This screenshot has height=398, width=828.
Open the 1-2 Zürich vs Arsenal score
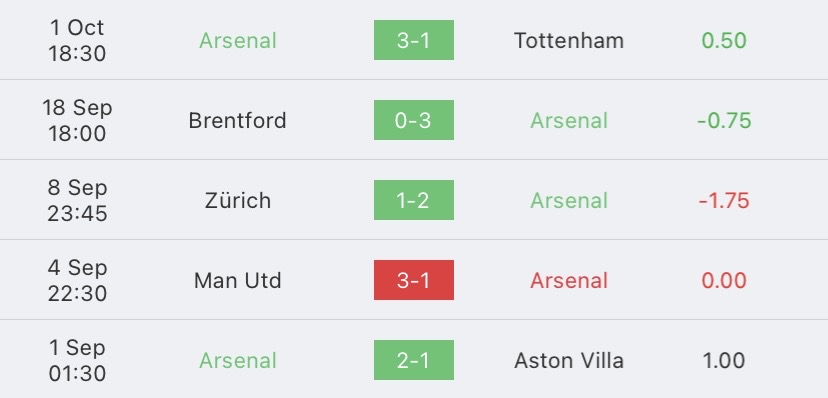pyautogui.click(x=413, y=200)
